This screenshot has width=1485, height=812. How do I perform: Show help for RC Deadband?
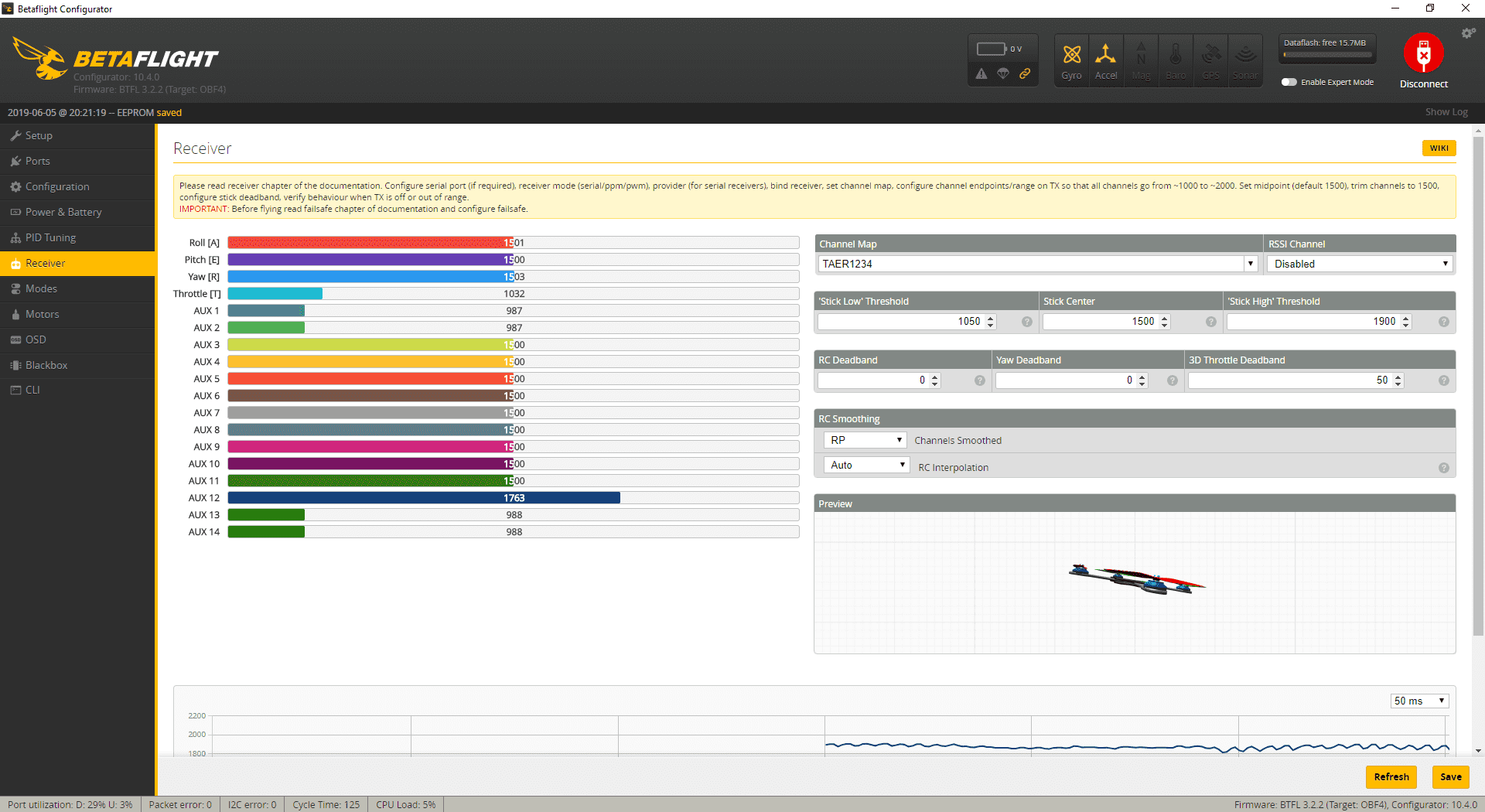pyautogui.click(x=979, y=380)
